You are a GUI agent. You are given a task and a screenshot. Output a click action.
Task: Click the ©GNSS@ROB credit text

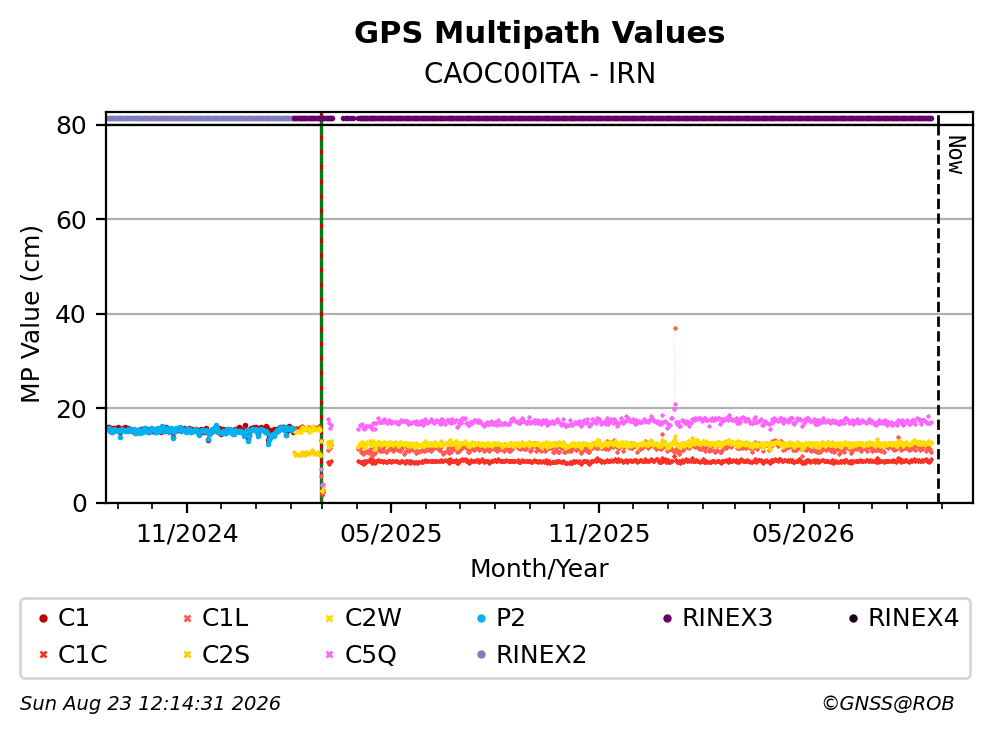888,704
